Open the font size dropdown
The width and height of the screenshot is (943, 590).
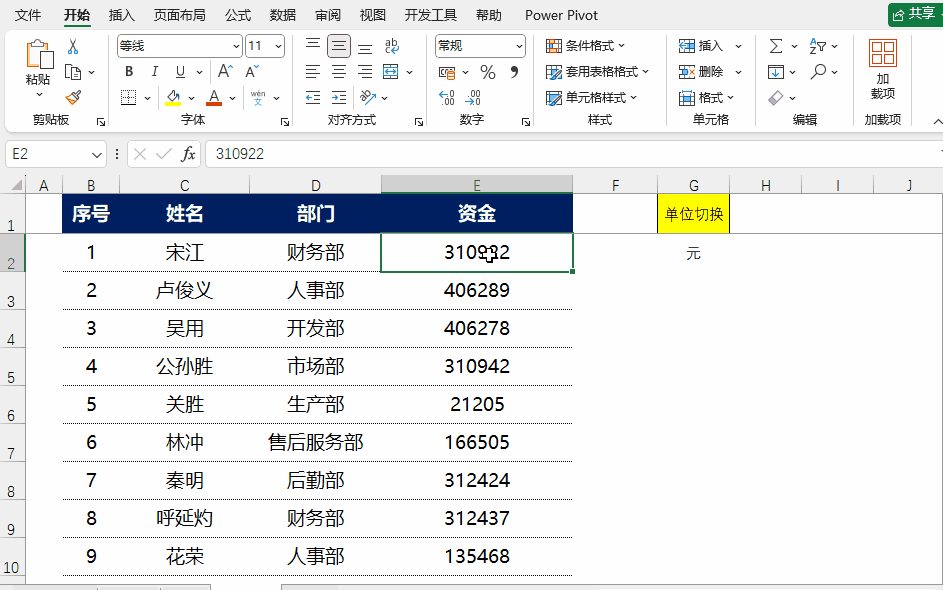(278, 46)
